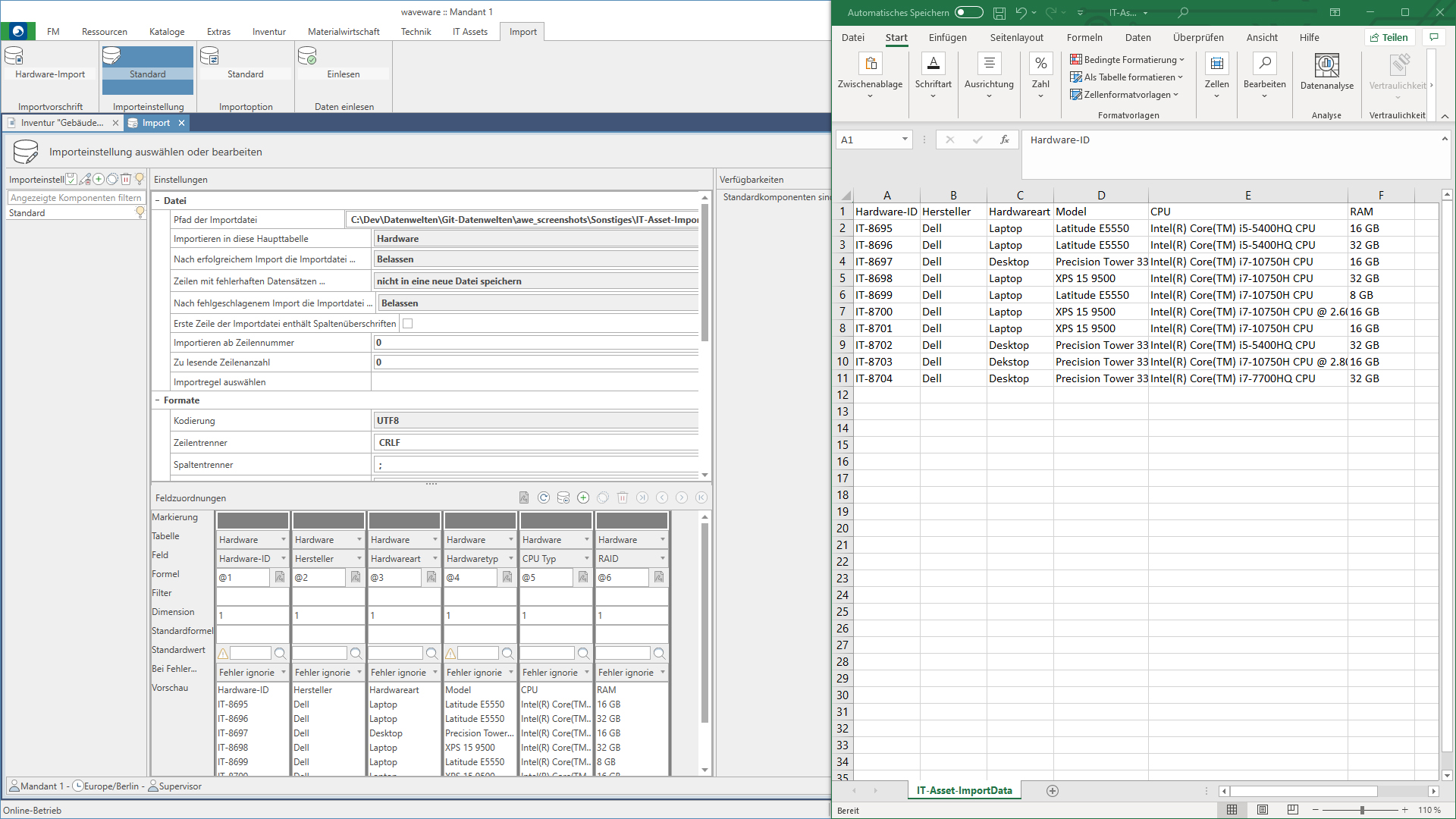Click the Teilen button in Excel
This screenshot has height=819, width=1456.
point(1389,38)
